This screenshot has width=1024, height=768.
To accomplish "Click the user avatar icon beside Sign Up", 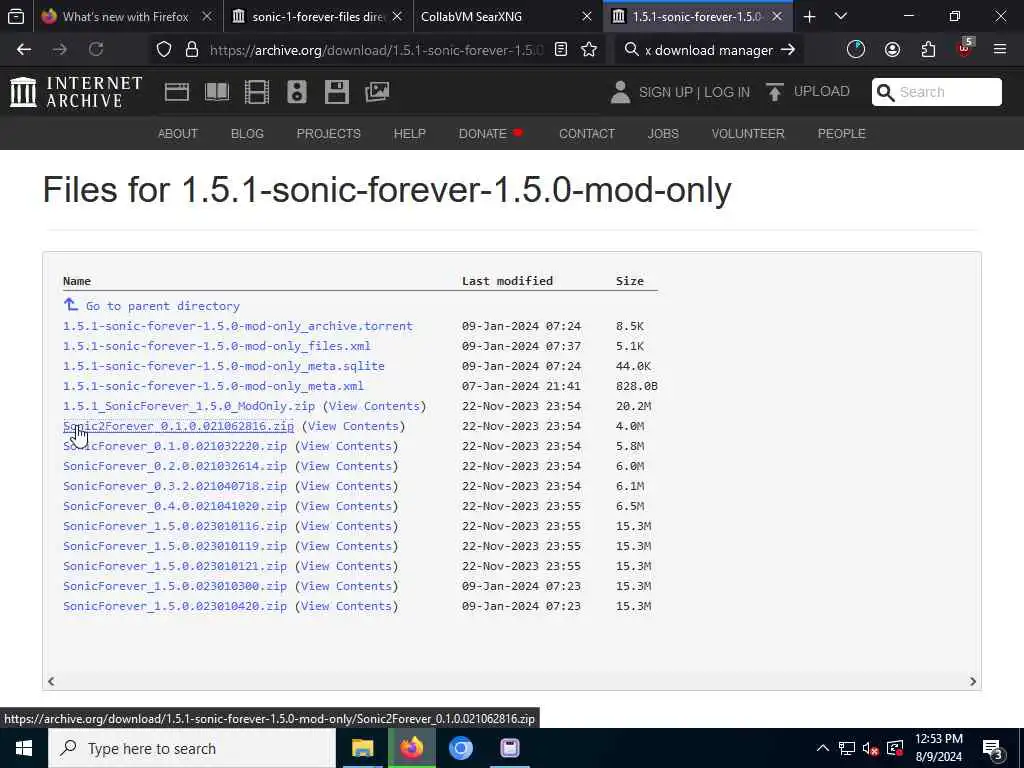I will point(620,92).
